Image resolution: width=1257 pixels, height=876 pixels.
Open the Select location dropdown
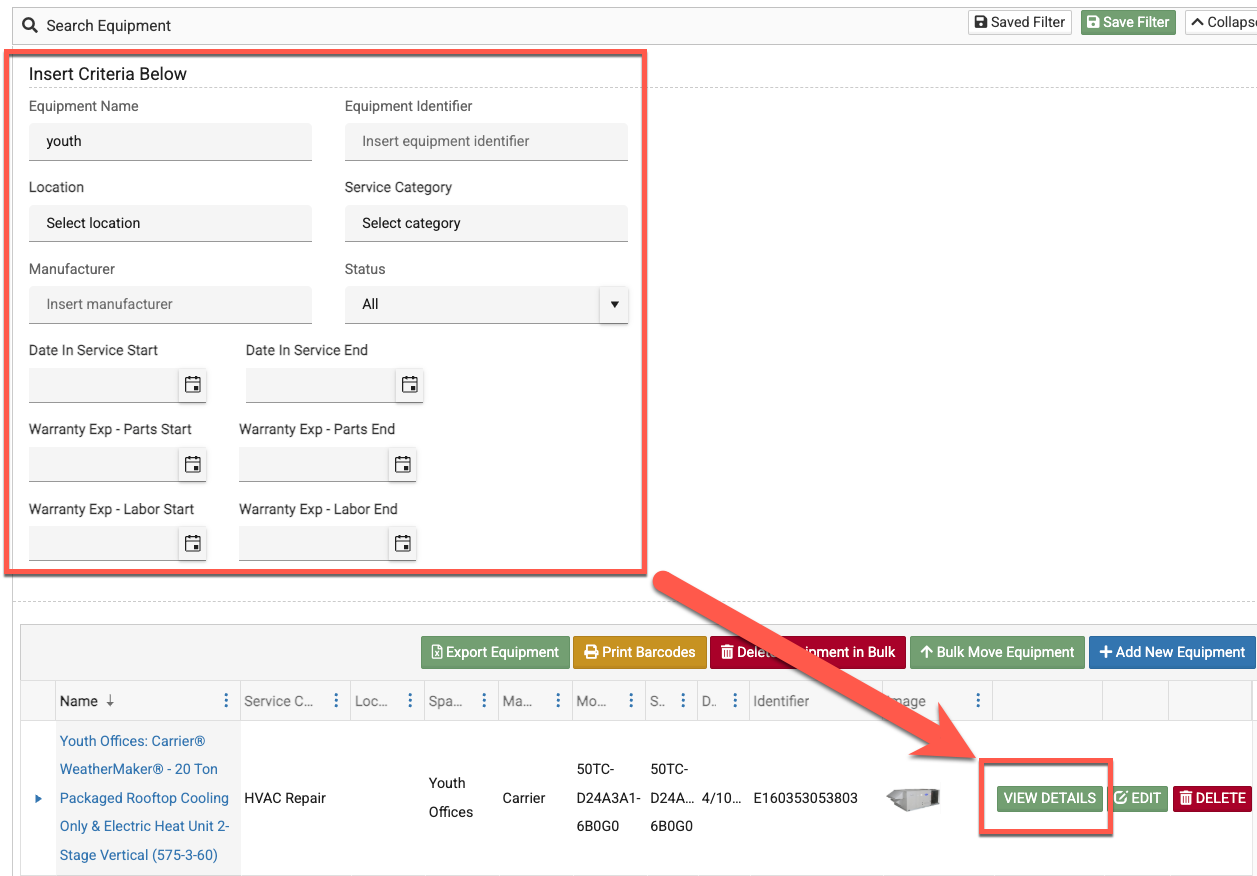coord(170,223)
